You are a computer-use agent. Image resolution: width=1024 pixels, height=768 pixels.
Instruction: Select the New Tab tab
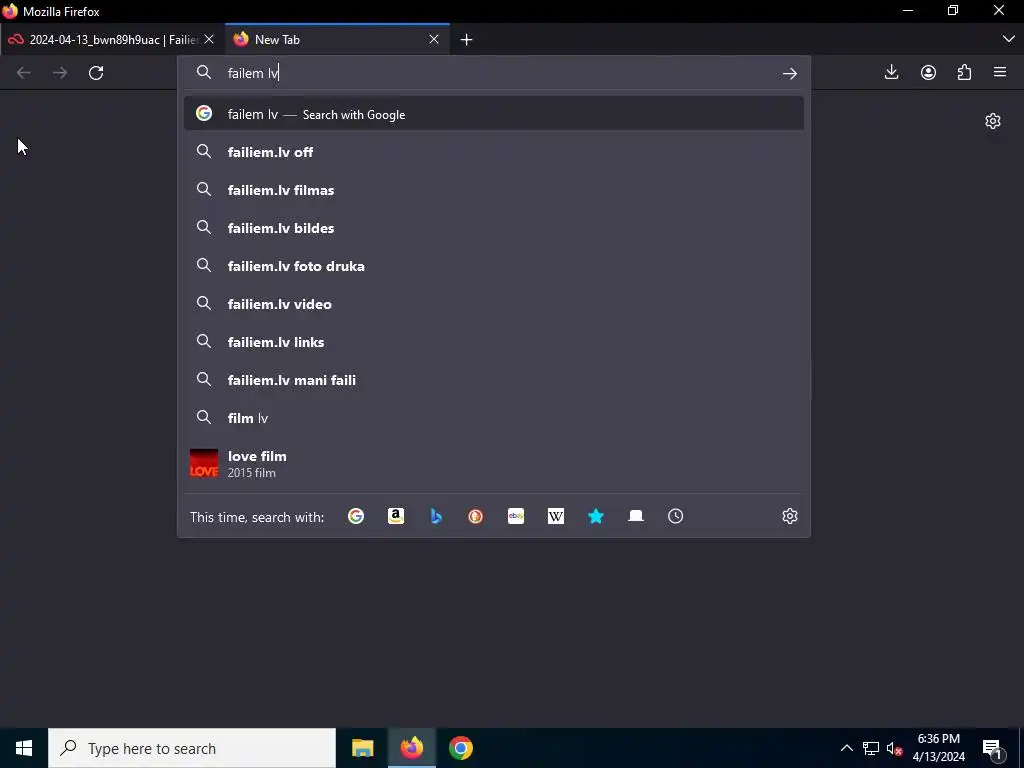tap(337, 39)
